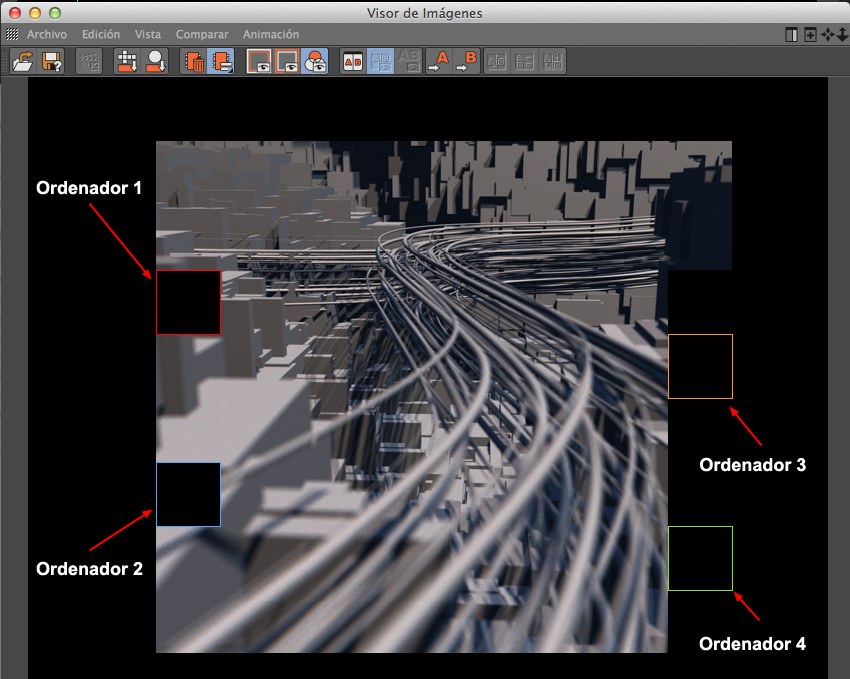Viewport: 850px width, 679px height.
Task: Click the split panel icon at top right
Action: [x=792, y=35]
